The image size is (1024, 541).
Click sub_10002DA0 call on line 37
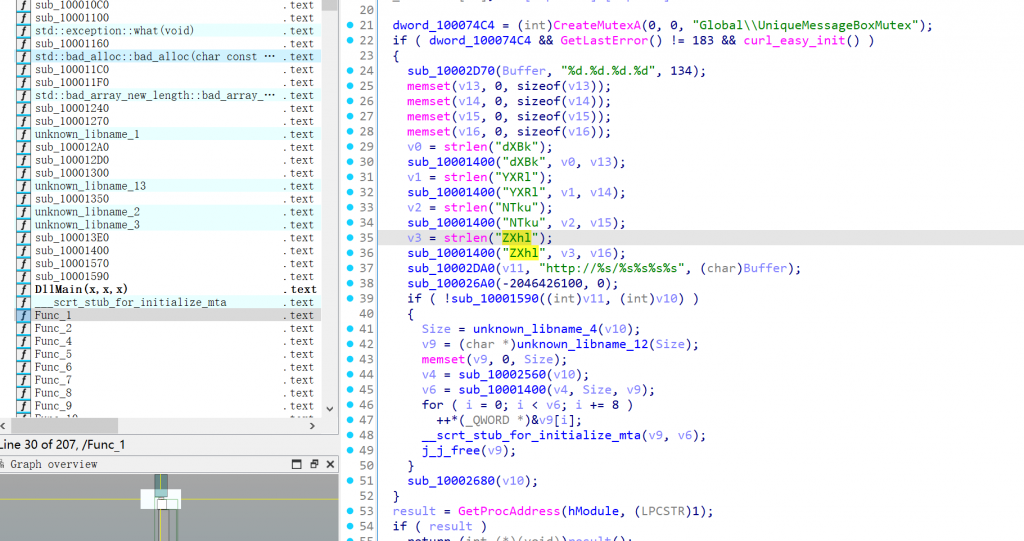(x=451, y=269)
